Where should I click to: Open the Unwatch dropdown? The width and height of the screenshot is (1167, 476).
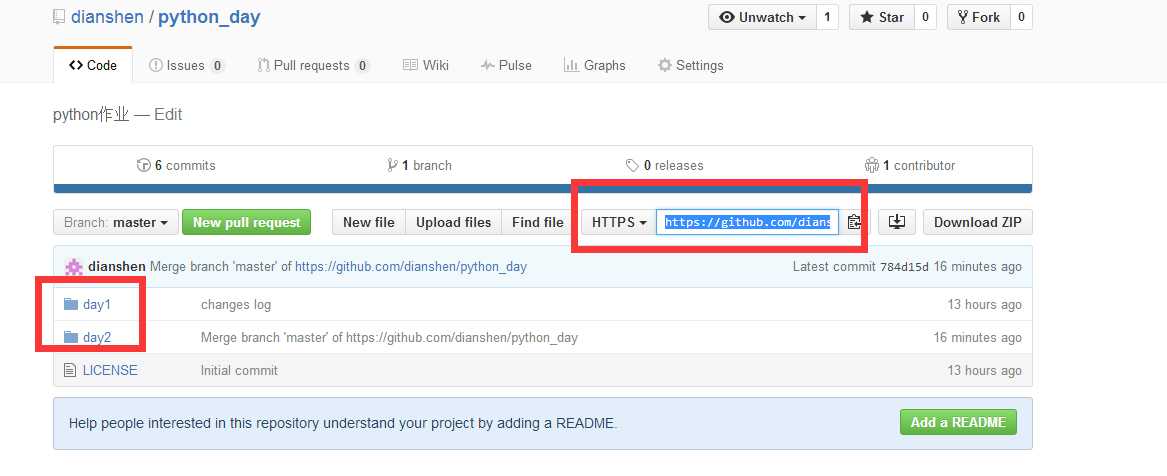click(762, 17)
